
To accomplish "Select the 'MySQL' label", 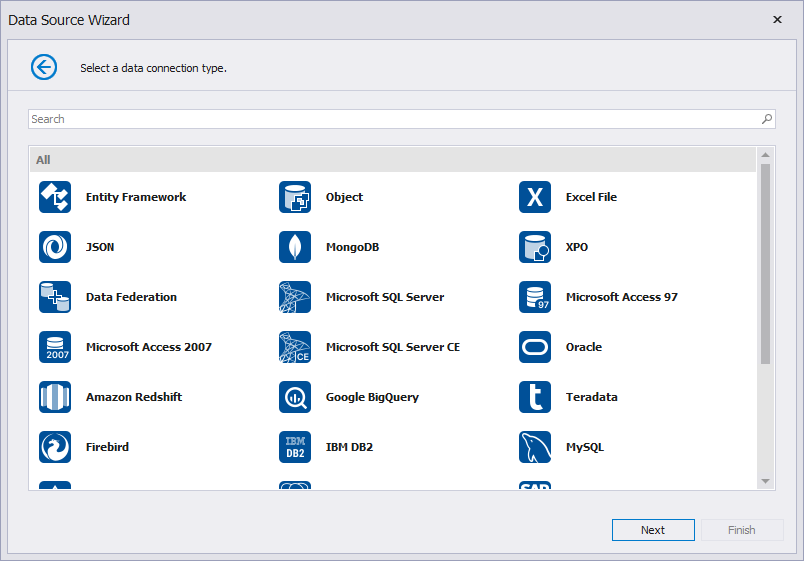I will pos(585,447).
